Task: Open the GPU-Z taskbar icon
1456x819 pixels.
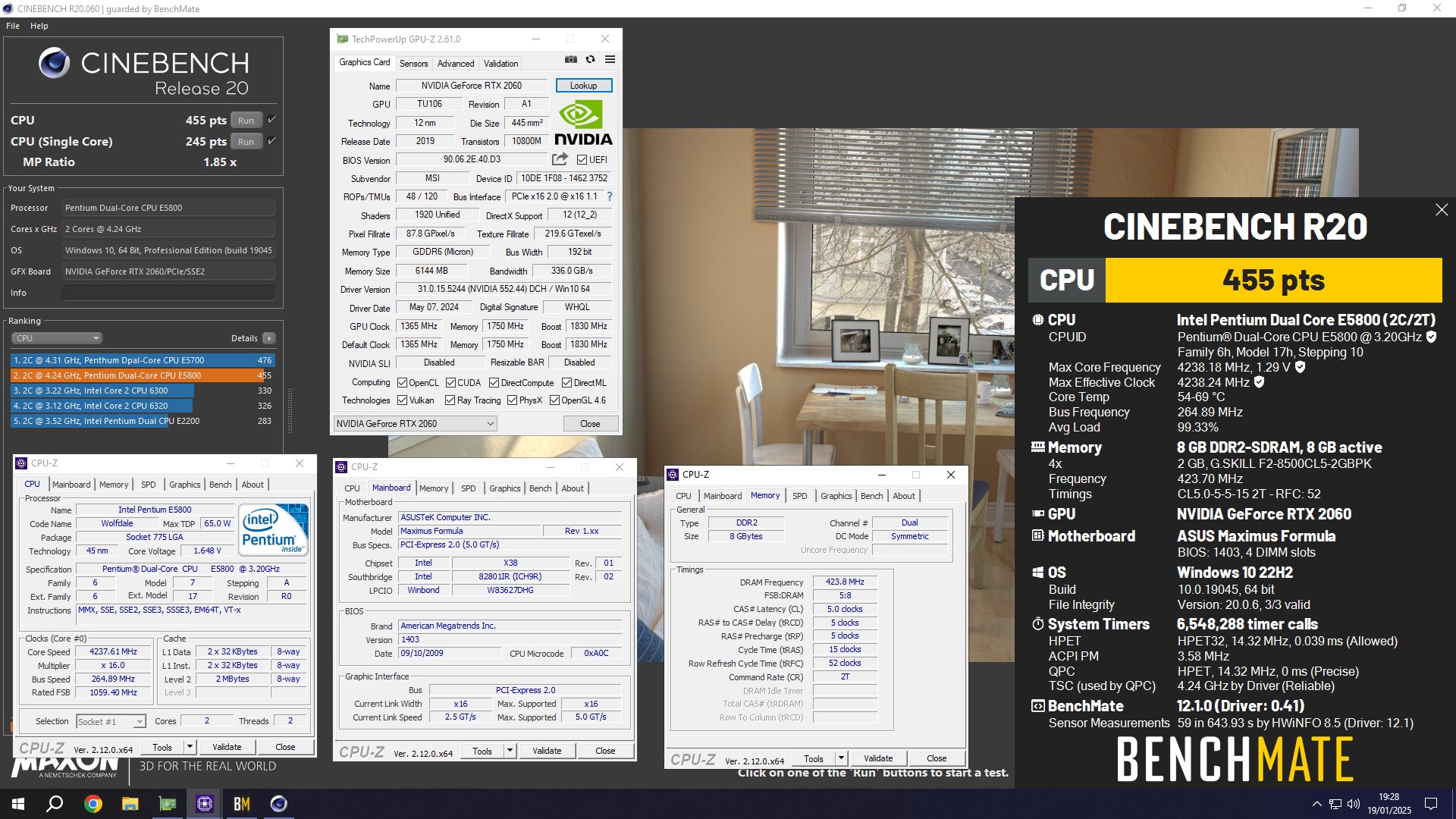Action: pyautogui.click(x=168, y=804)
